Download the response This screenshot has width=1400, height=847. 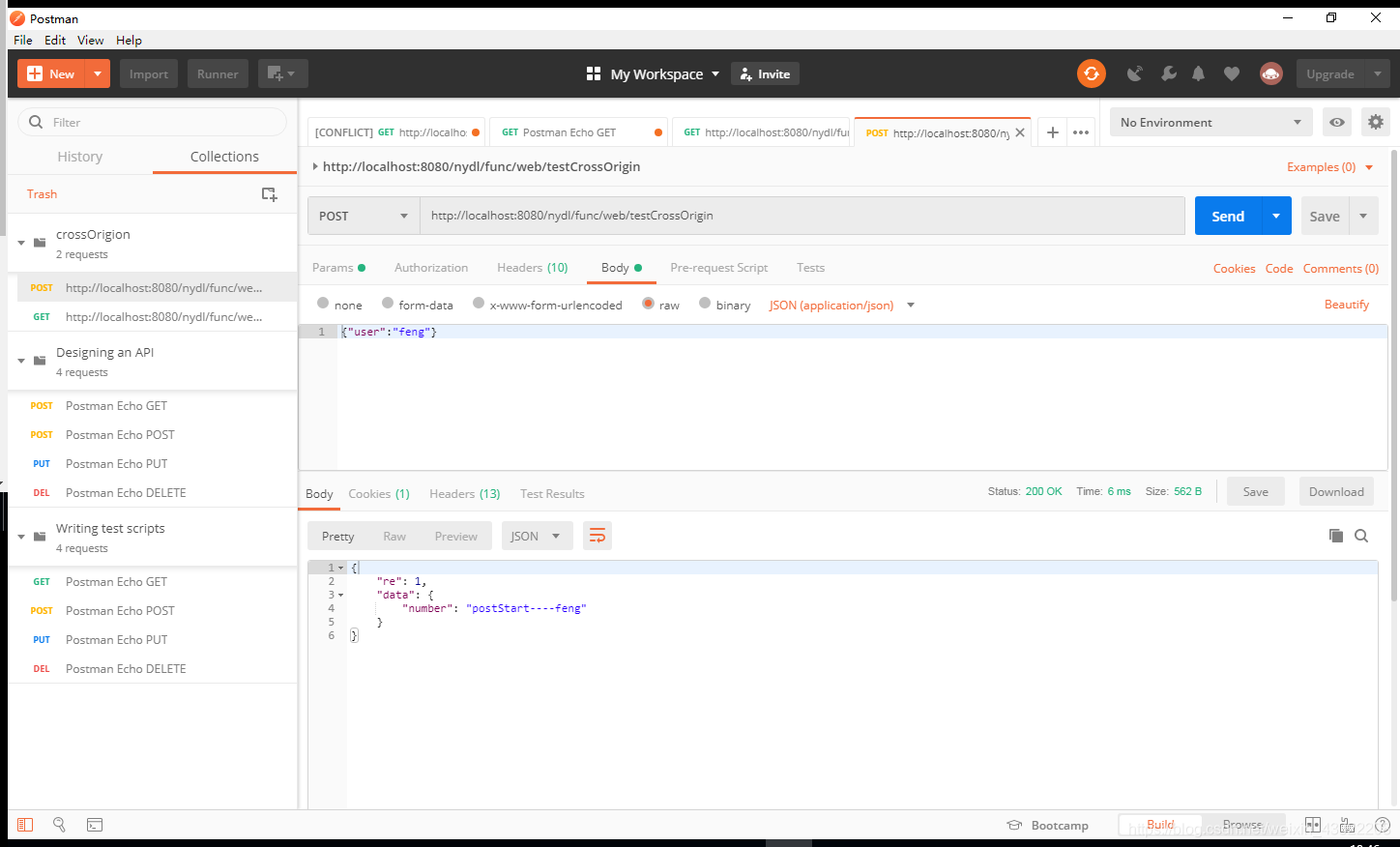coord(1336,491)
